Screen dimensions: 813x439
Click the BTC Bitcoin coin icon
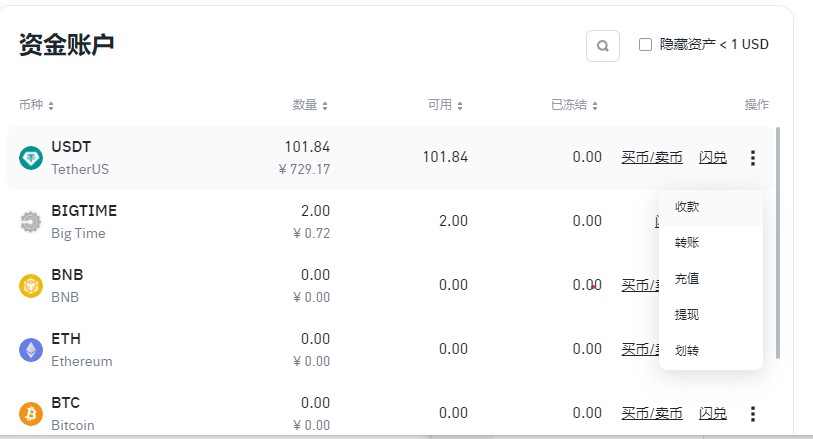[x=31, y=414]
